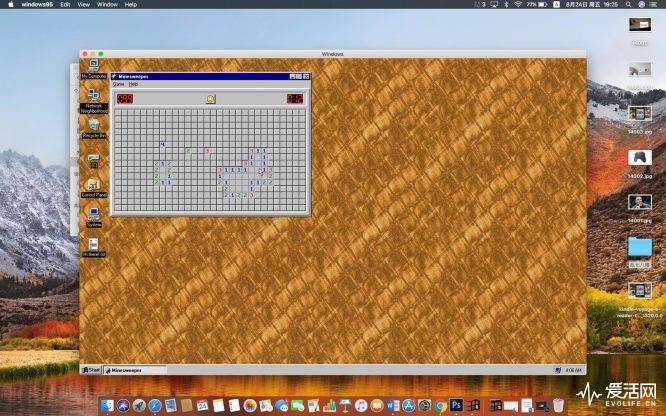Open the View menu in the Mac menu bar
The height and width of the screenshot is (416, 666).
click(84, 4)
